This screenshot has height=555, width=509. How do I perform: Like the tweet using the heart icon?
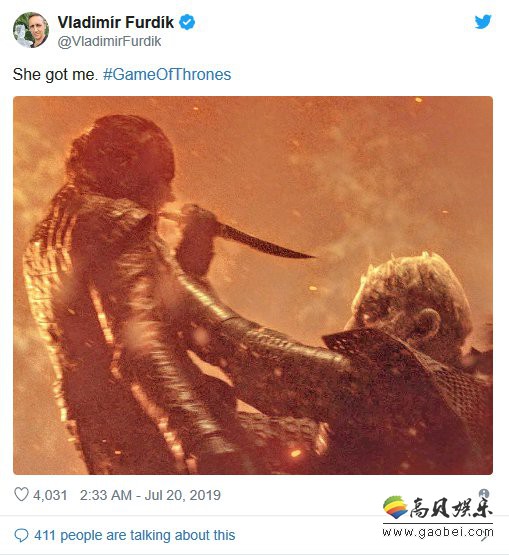[21, 494]
